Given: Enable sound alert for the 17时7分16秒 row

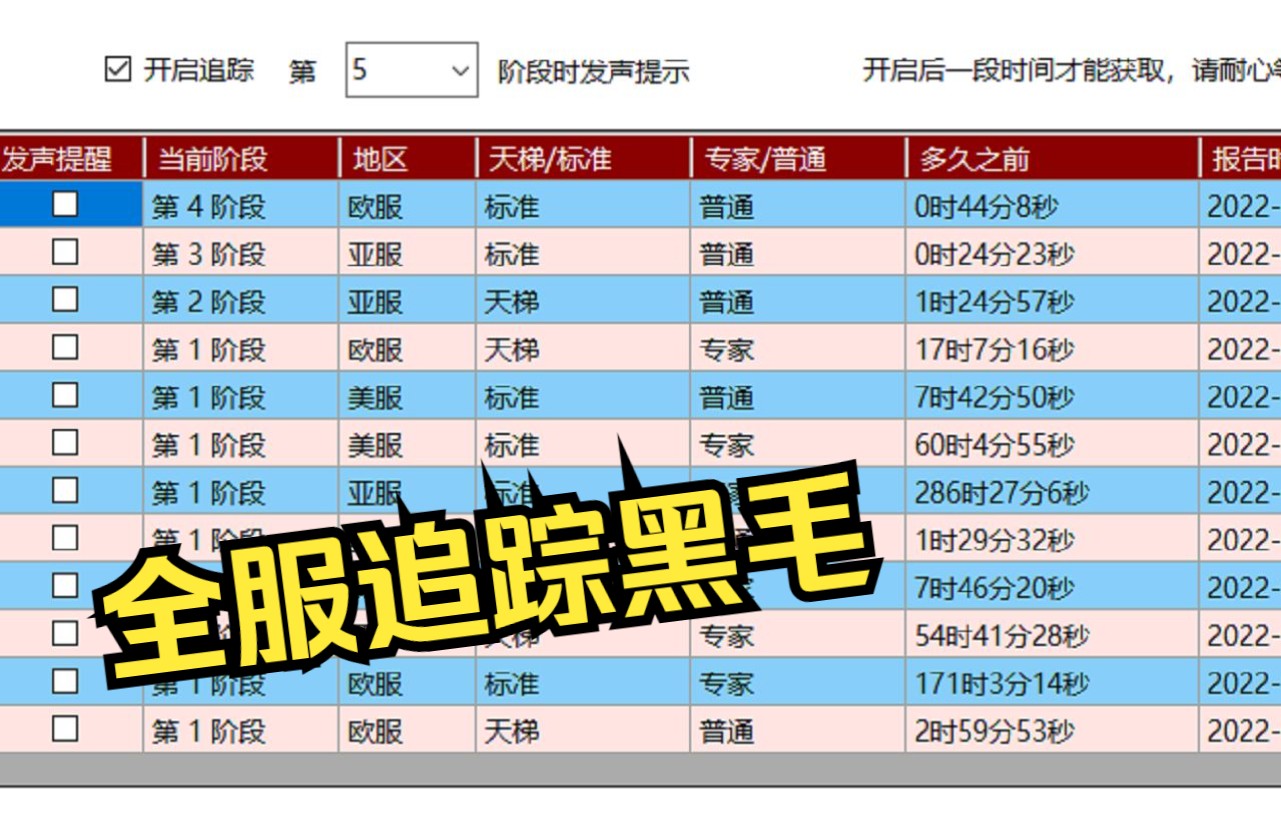Looking at the screenshot, I should (x=65, y=347).
